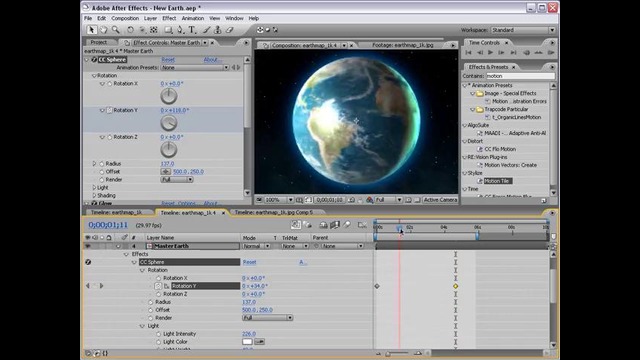This screenshot has width=640, height=360.
Task: Toggle Rotation Y stopwatch in timeline
Action: pyautogui.click(x=158, y=286)
